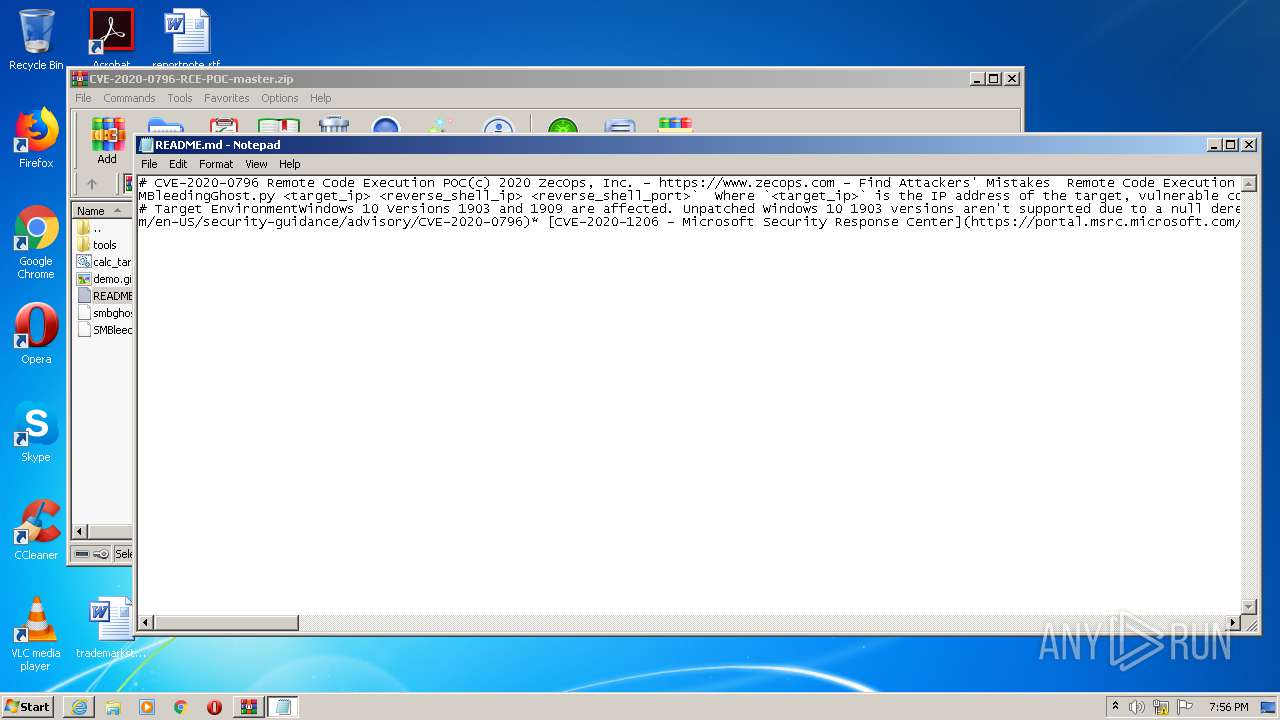Open Notepad Edit menu
Viewport: 1280px width, 720px height.
tap(178, 164)
